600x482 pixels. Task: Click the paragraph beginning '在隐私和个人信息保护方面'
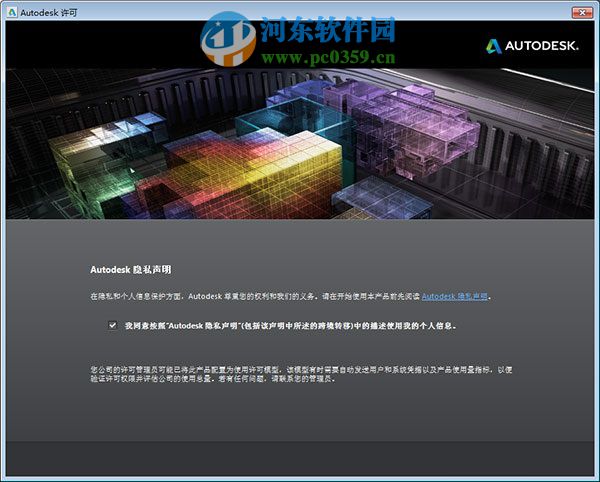(290, 296)
